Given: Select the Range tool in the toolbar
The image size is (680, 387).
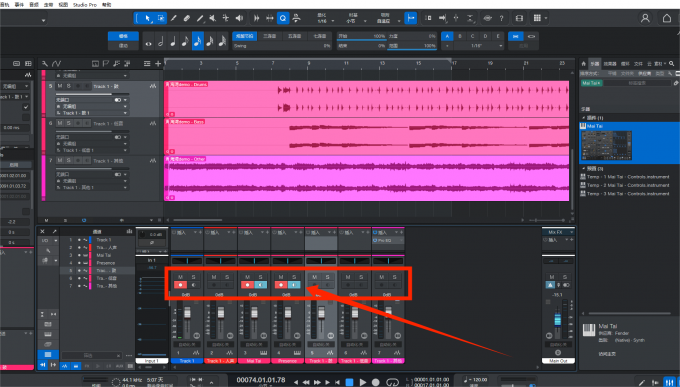Looking at the screenshot, I should (x=161, y=18).
